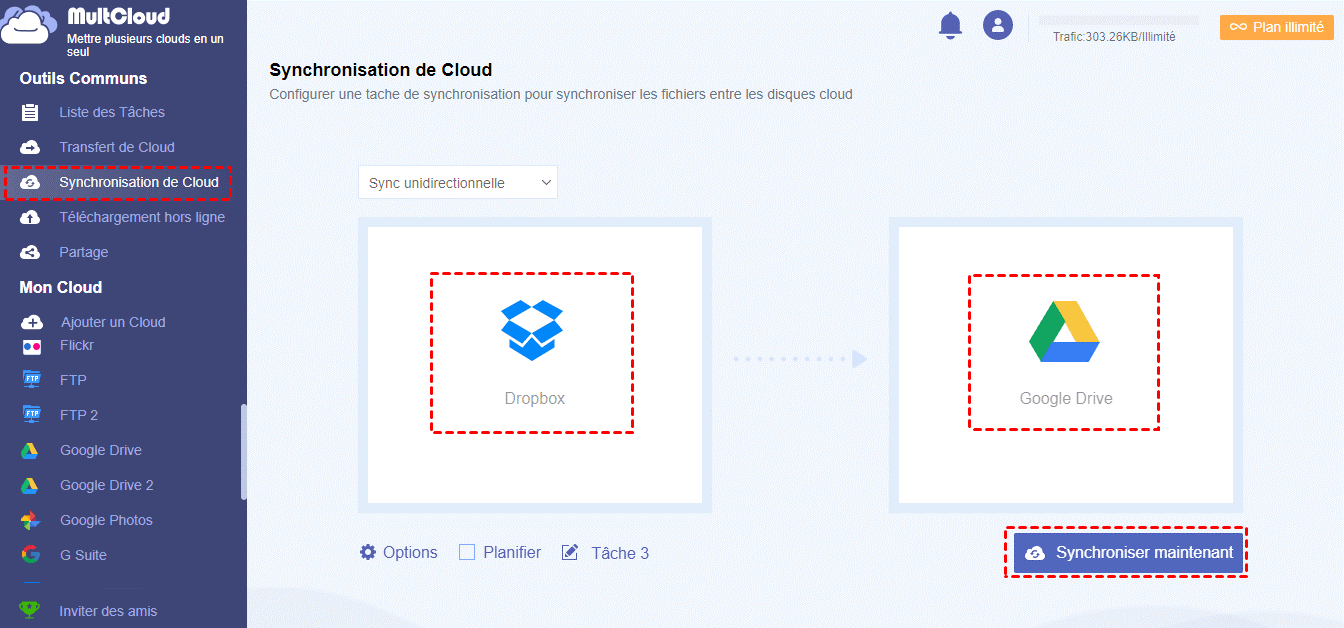Viewport: 1344px width, 628px height.
Task: Open the Flickr cloud entry
Action: click(77, 346)
